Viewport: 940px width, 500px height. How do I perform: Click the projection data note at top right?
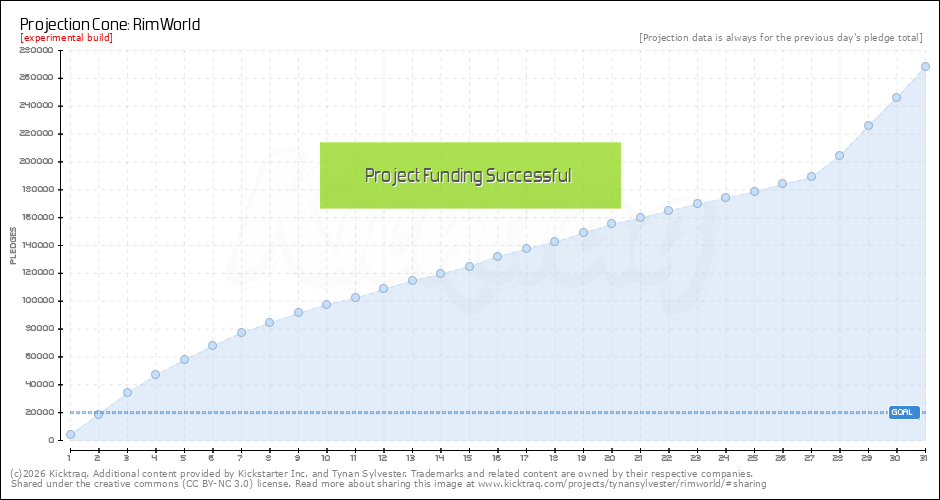pyautogui.click(x=780, y=38)
